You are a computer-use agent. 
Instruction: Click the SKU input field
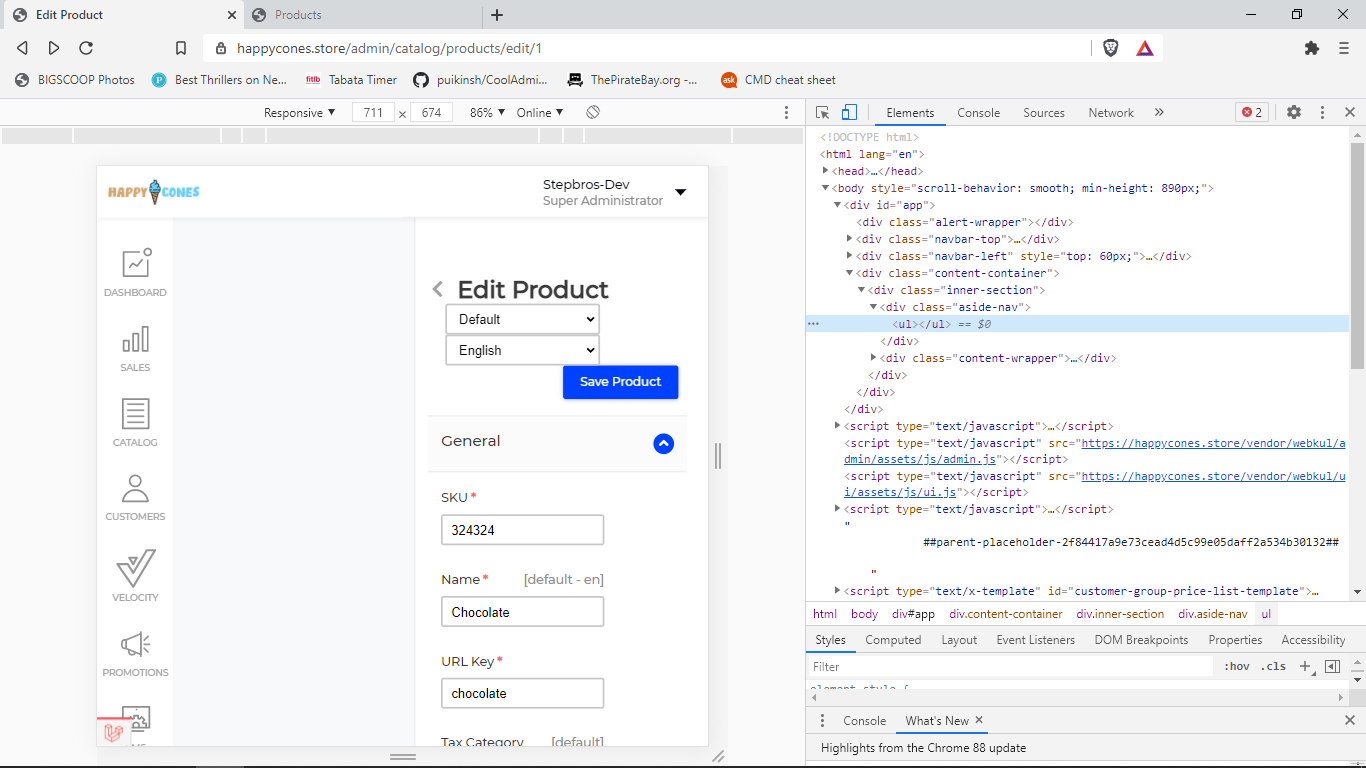click(x=522, y=530)
